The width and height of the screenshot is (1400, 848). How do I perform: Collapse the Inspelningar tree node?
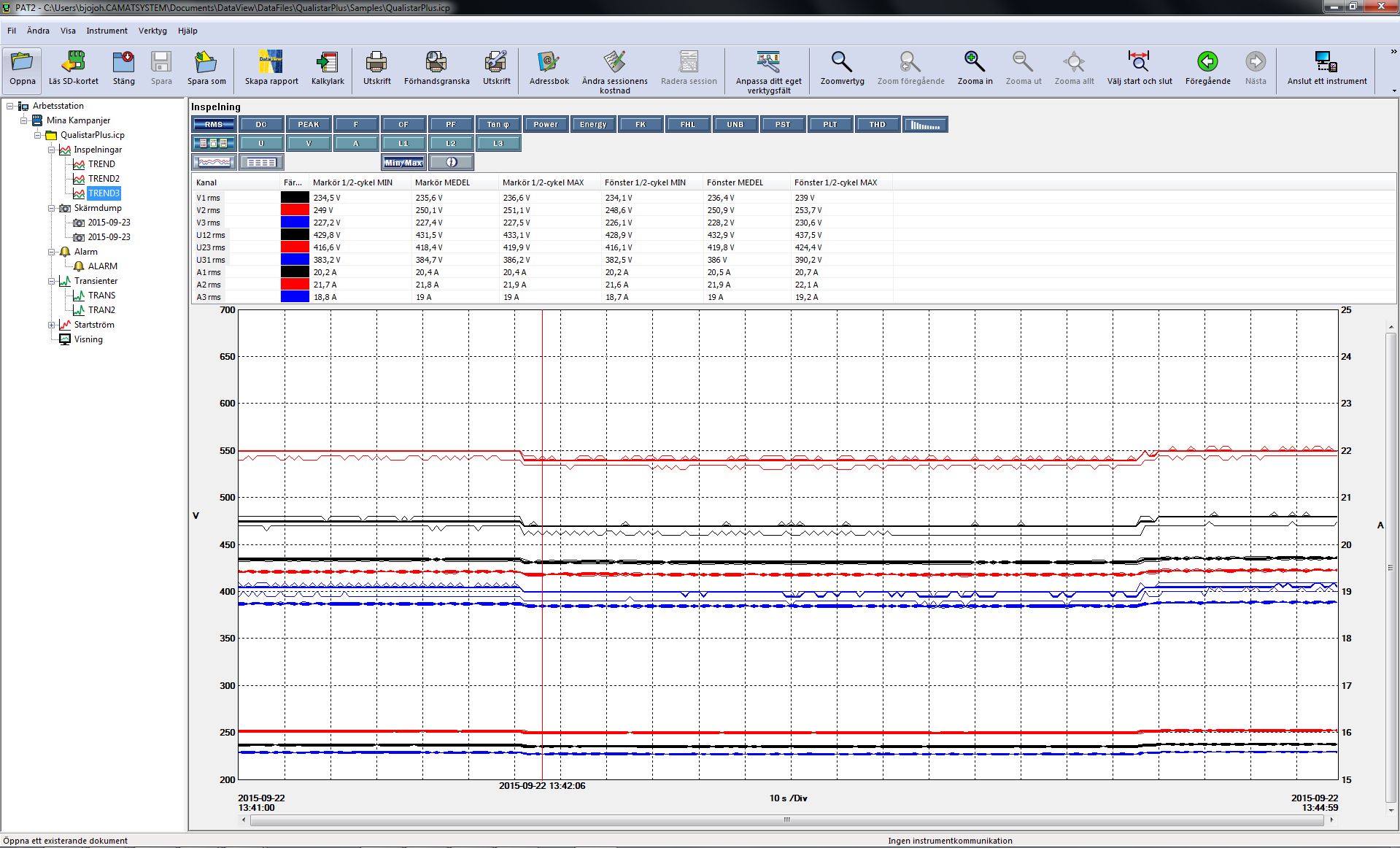(52, 150)
